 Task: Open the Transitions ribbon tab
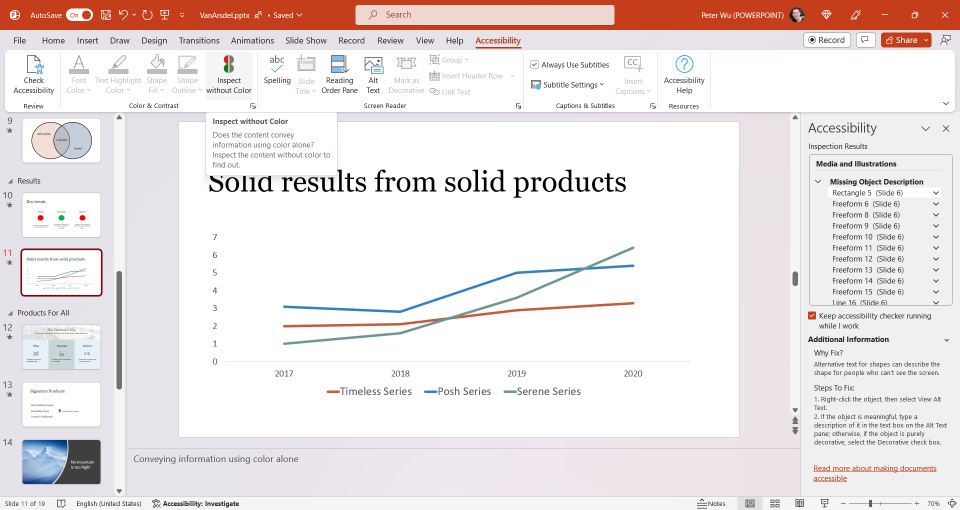(199, 40)
